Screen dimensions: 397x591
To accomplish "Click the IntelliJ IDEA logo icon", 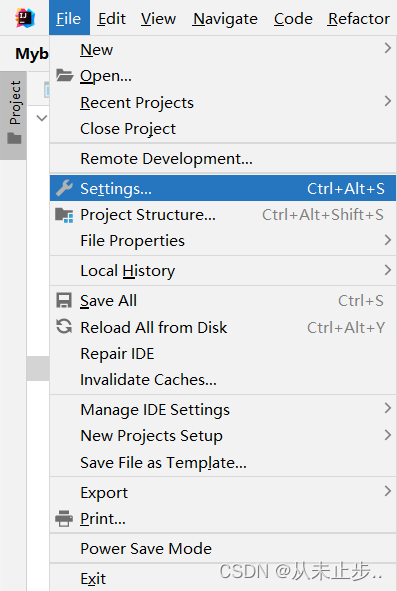I will pyautogui.click(x=25, y=18).
